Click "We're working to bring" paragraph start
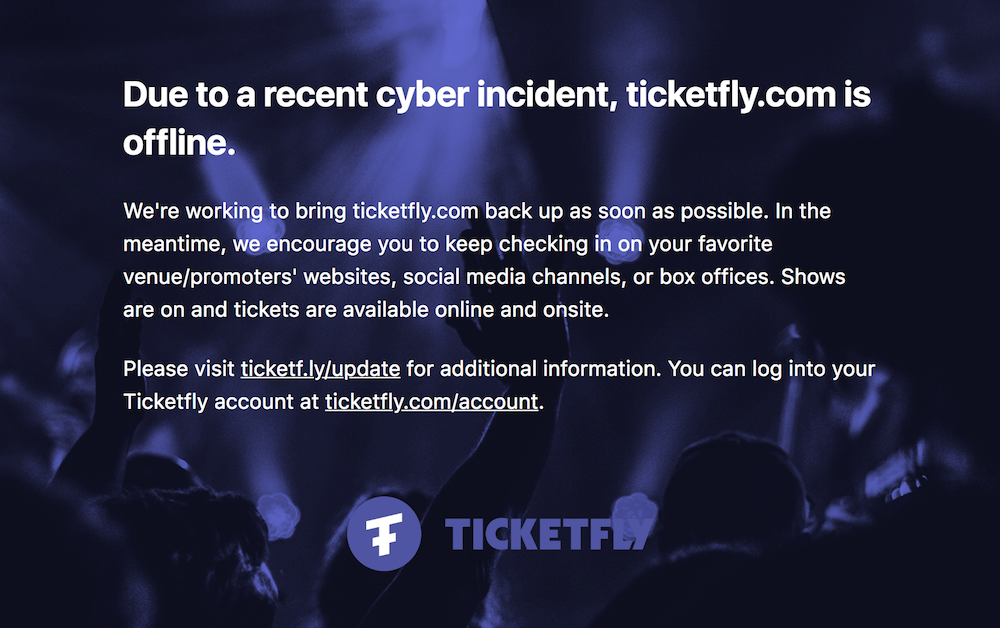 pos(235,211)
